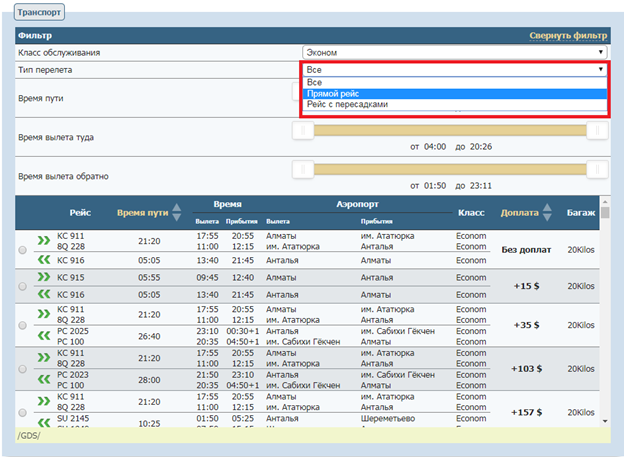Sort Доплата ascending with up arrow

(x=547, y=207)
